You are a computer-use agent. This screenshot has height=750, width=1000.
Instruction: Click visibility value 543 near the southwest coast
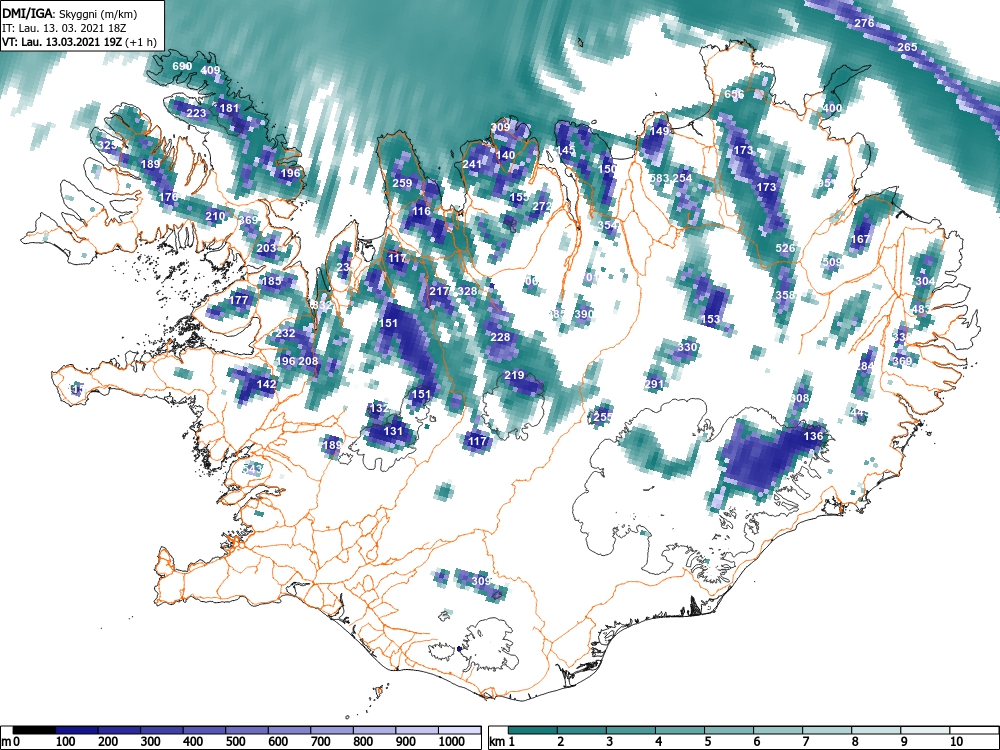(253, 469)
